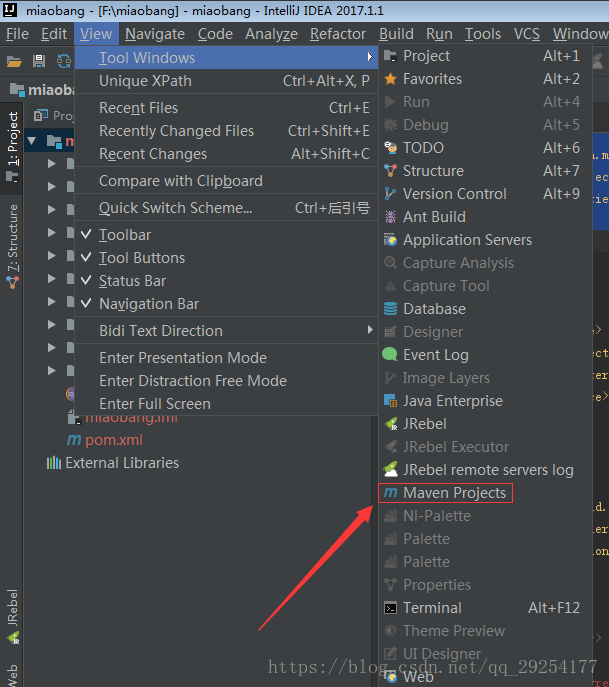Select External Libraries tree node

pos(122,463)
